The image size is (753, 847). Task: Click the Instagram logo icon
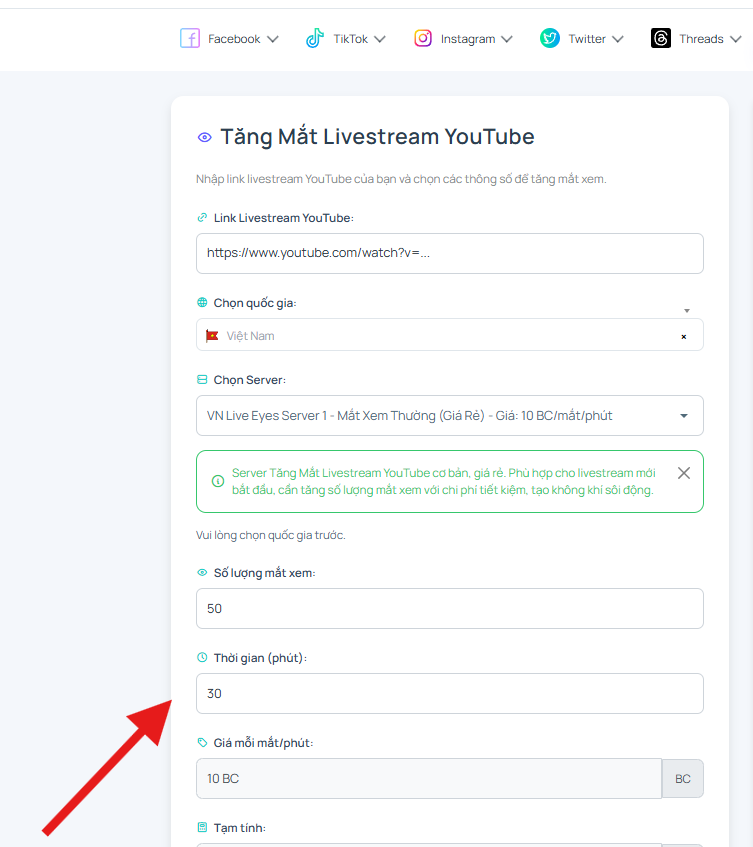423,38
